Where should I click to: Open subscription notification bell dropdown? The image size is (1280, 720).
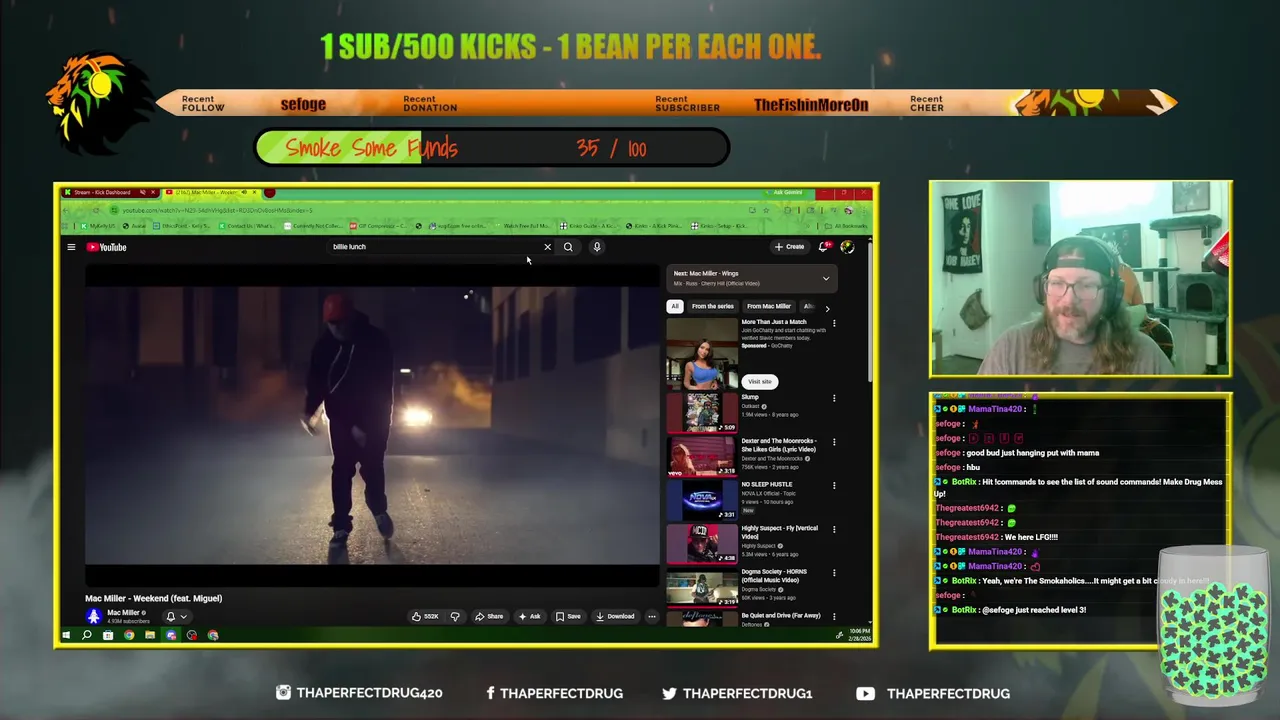click(x=176, y=617)
